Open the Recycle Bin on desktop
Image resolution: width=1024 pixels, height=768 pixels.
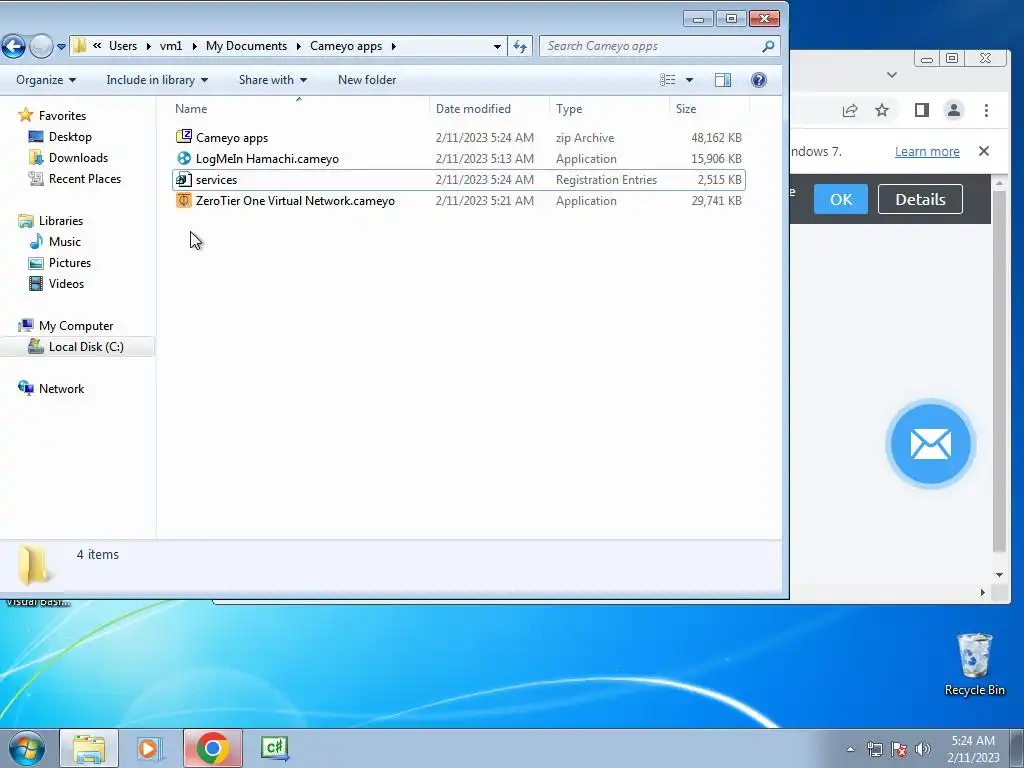point(974,664)
